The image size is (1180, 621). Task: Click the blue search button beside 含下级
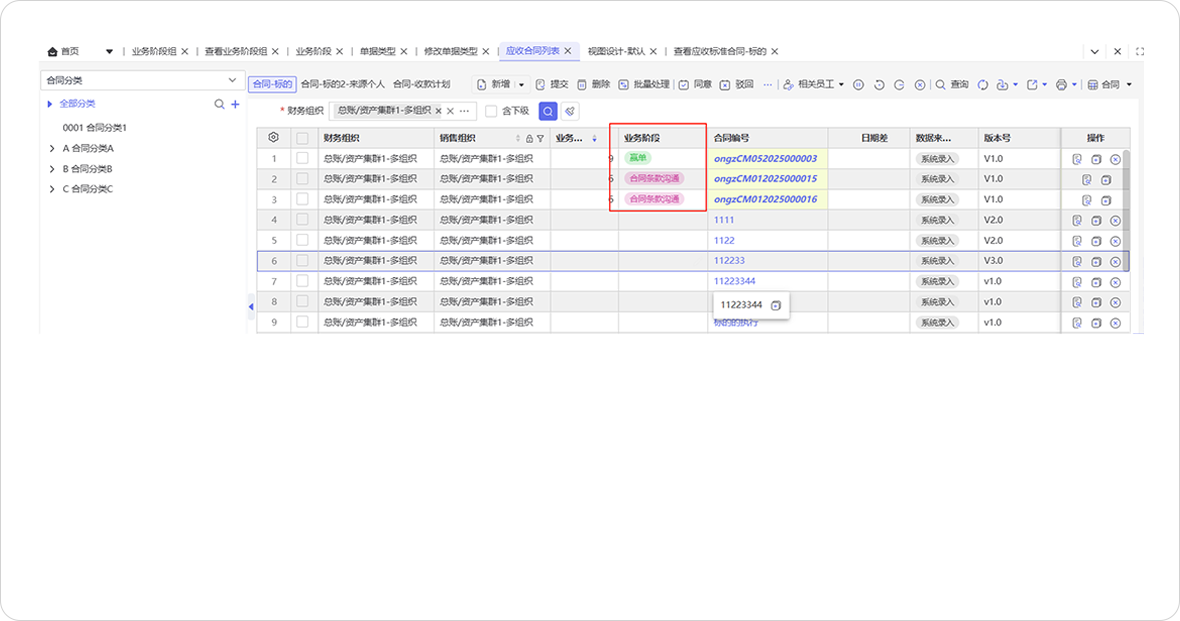[548, 111]
